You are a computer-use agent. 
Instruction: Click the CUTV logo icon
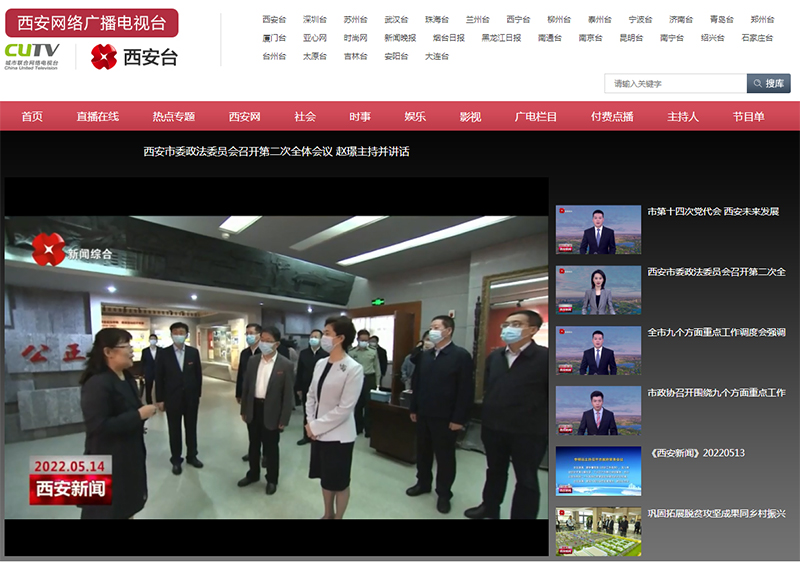coord(32,55)
